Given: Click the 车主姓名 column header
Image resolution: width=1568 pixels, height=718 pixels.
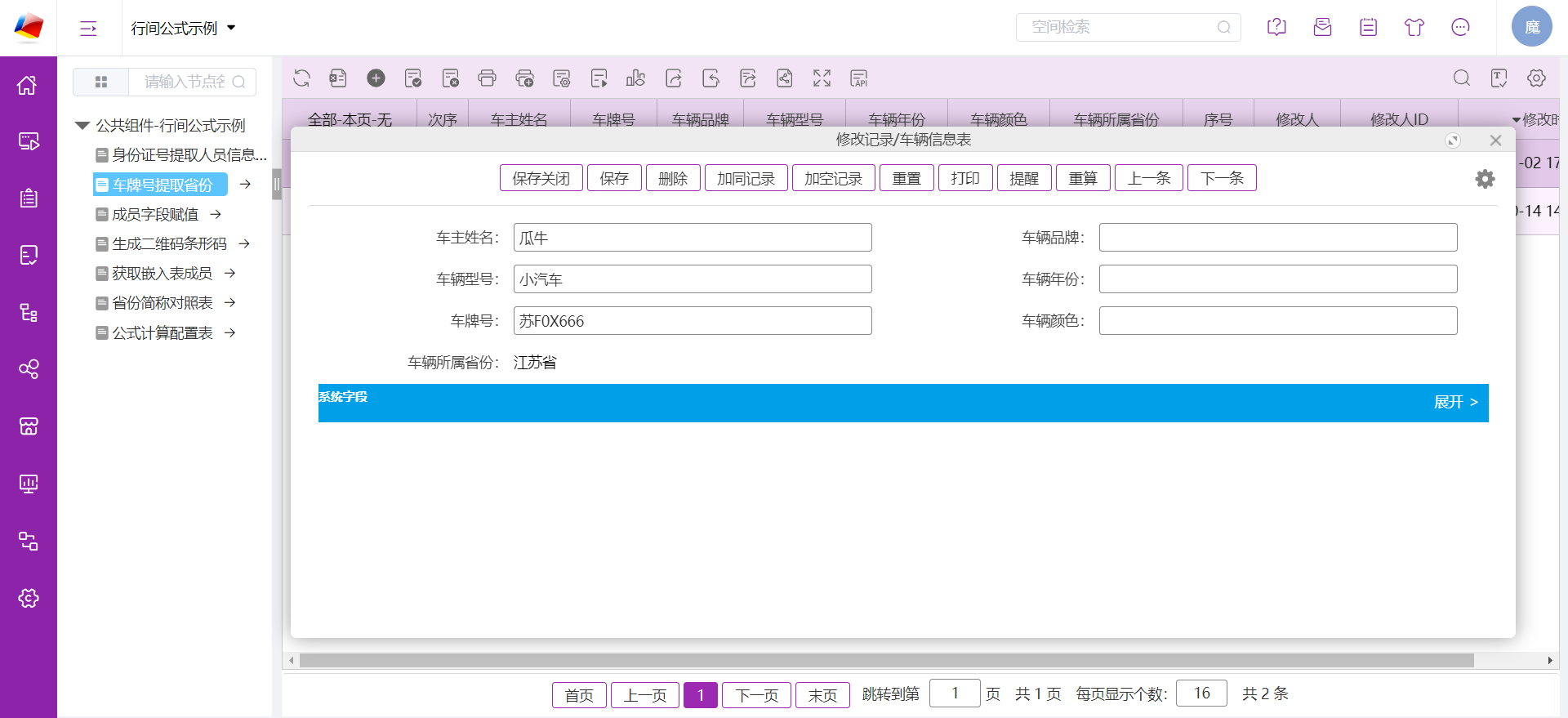Looking at the screenshot, I should [x=519, y=119].
